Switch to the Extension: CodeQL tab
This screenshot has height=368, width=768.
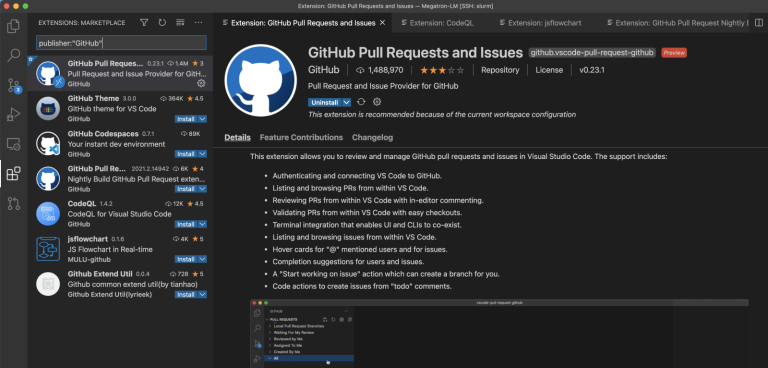(440, 23)
